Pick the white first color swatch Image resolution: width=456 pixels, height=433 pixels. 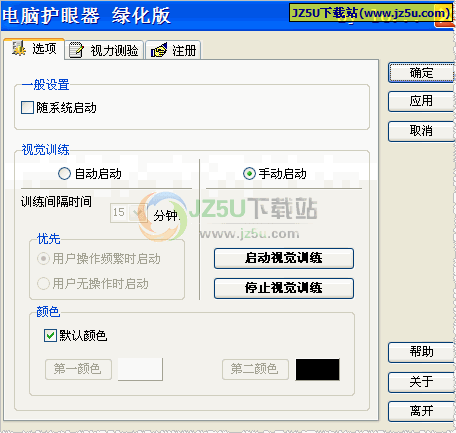[x=140, y=369]
